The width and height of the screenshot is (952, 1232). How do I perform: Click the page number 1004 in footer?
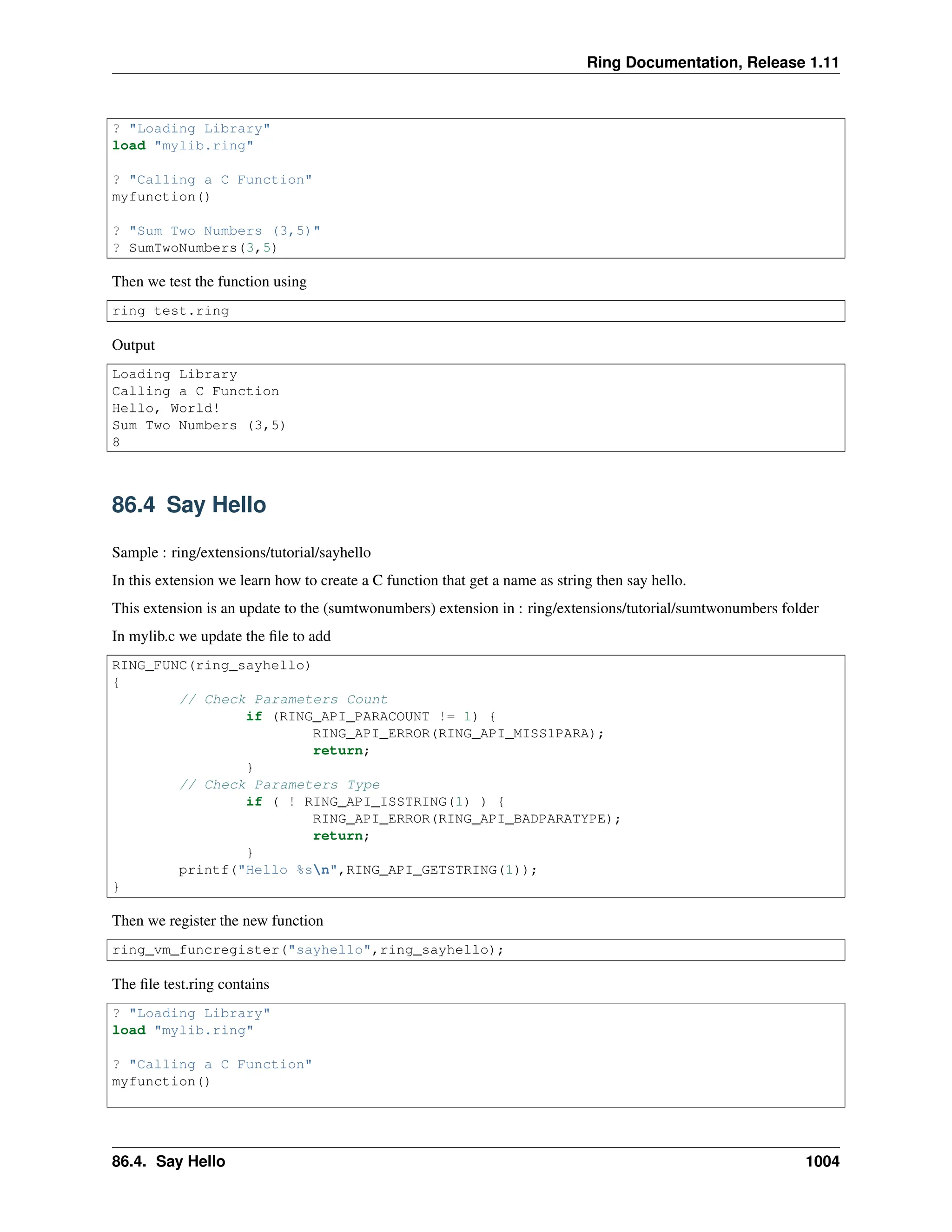pyautogui.click(x=822, y=1161)
